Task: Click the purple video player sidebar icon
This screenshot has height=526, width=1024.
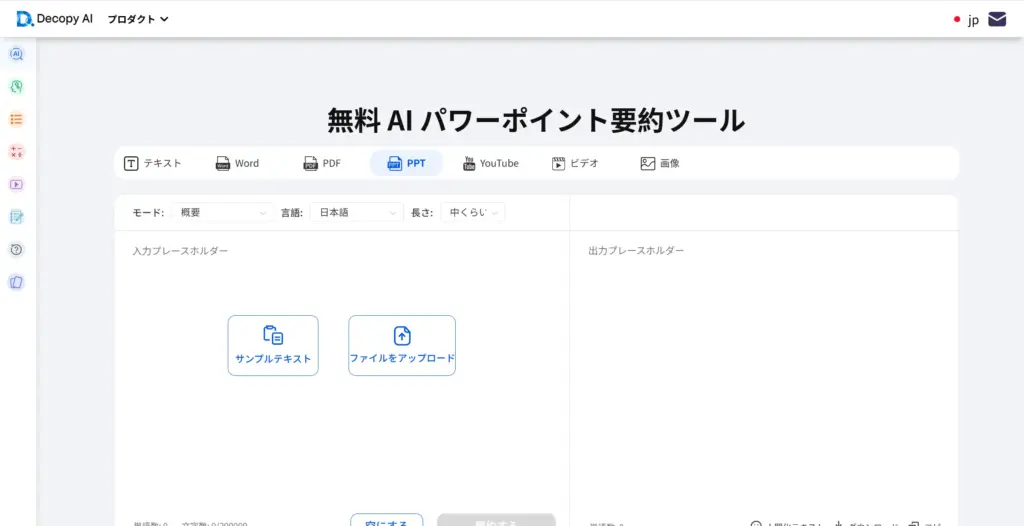Action: coord(16,184)
